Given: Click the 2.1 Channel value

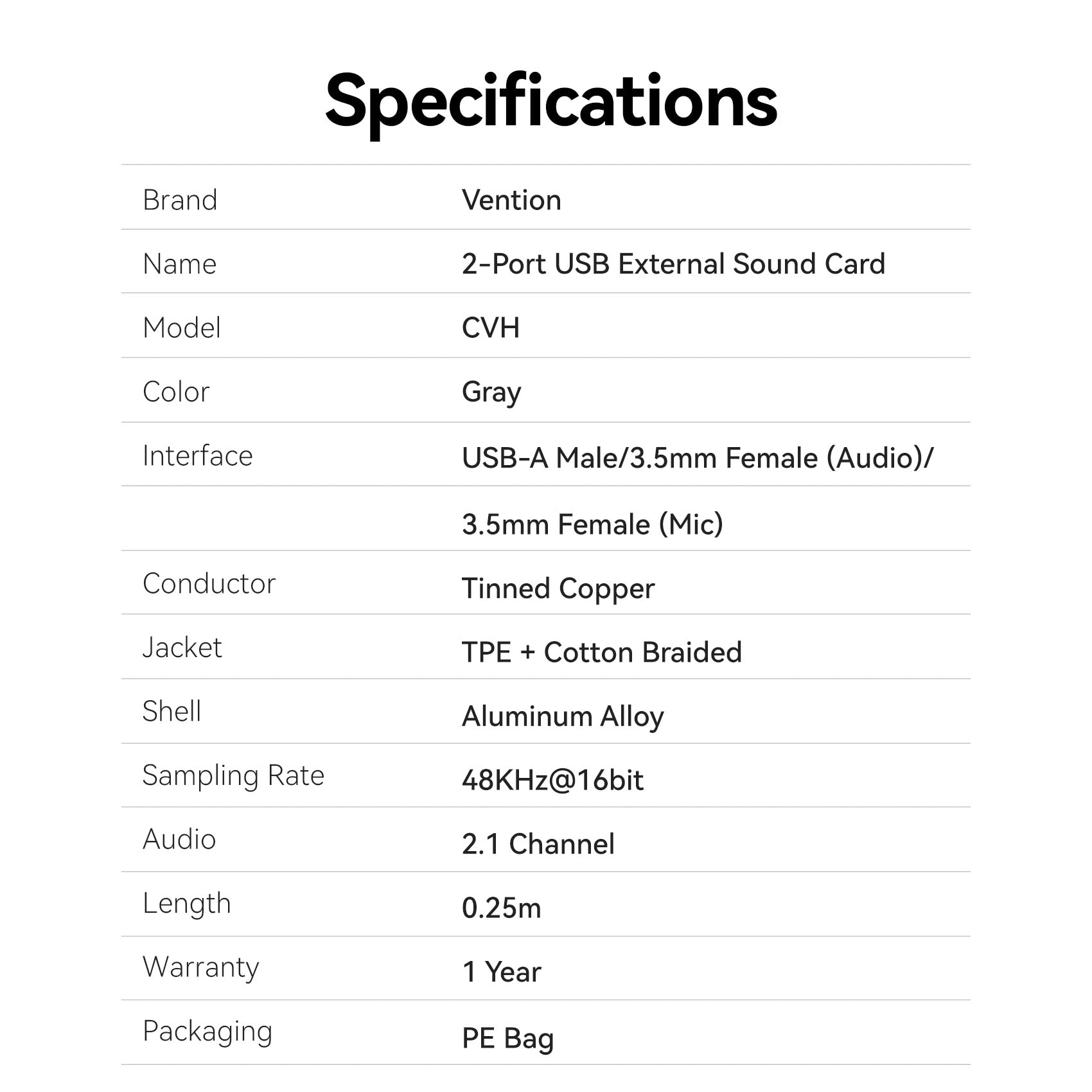Looking at the screenshot, I should [538, 844].
